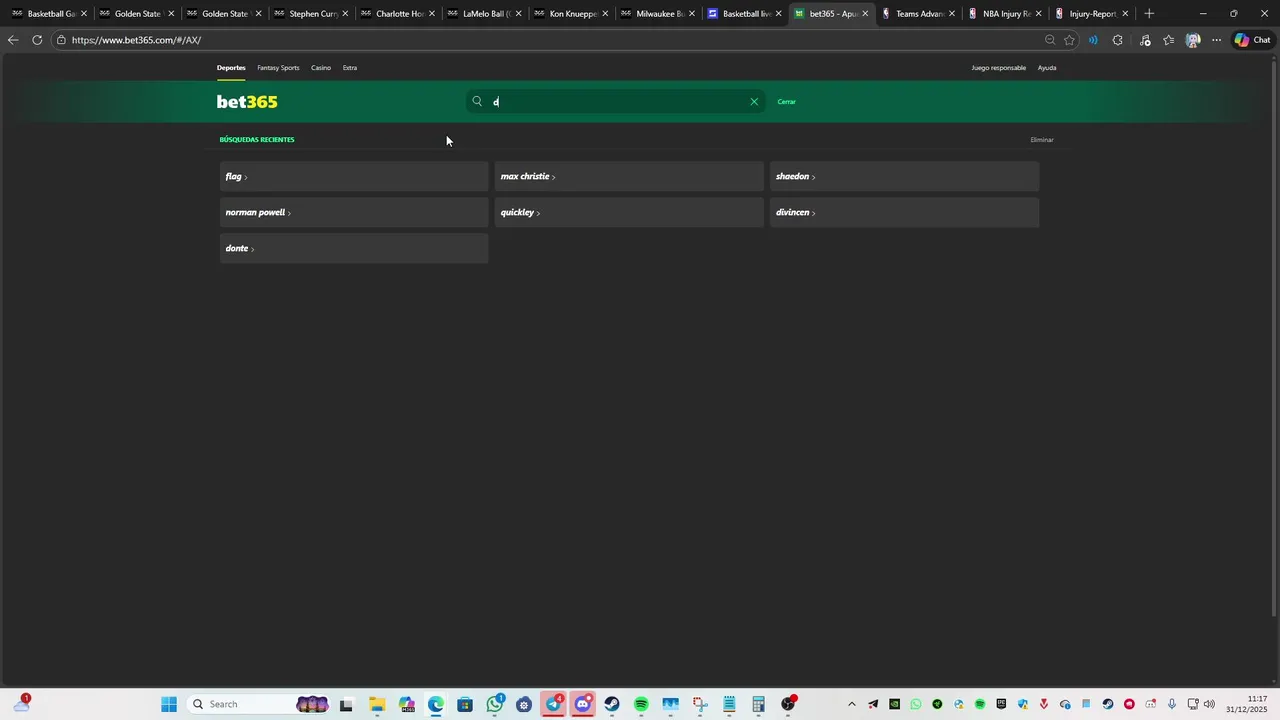Screen dimensions: 1280x720
Task: Open a new browser tab
Action: 1149,14
